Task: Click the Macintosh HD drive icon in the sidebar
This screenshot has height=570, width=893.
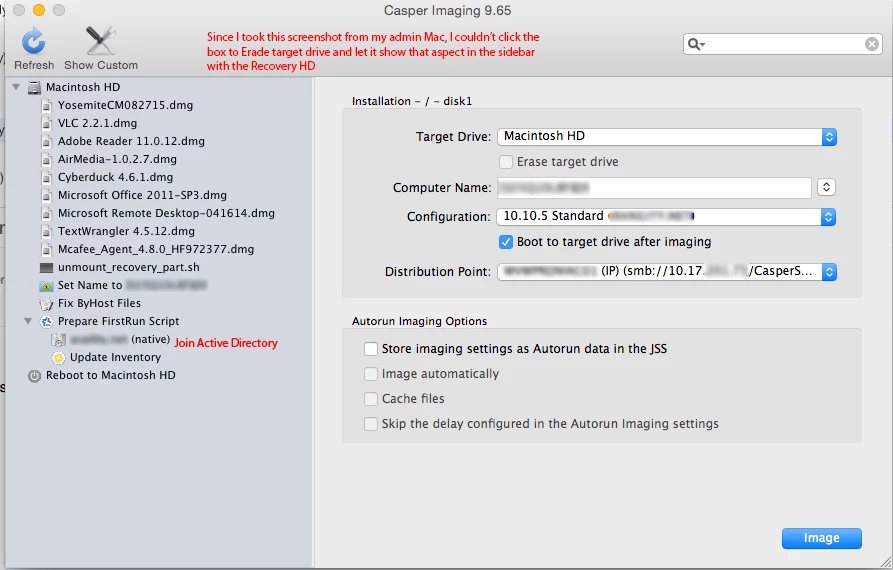Action: [x=35, y=87]
